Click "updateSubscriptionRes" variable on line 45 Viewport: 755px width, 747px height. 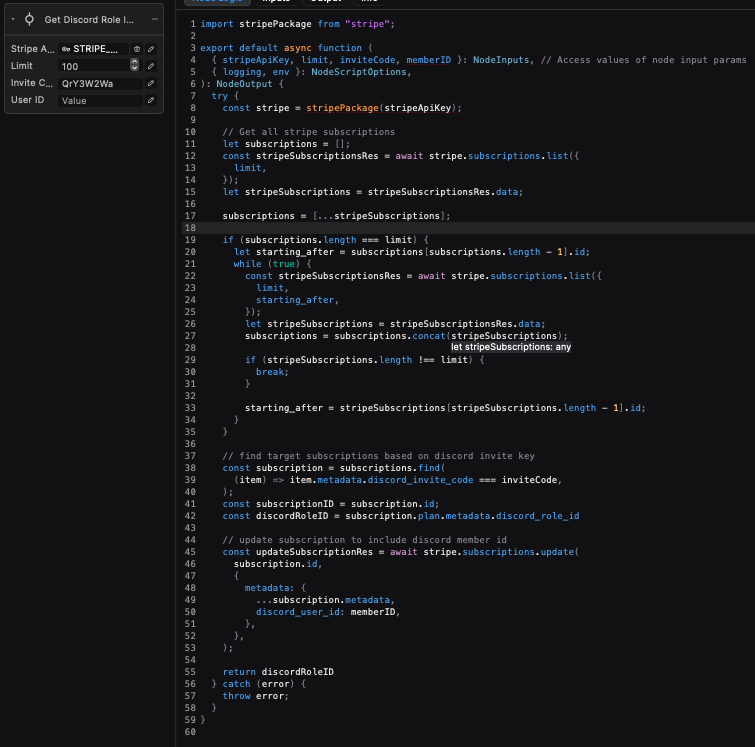click(314, 552)
